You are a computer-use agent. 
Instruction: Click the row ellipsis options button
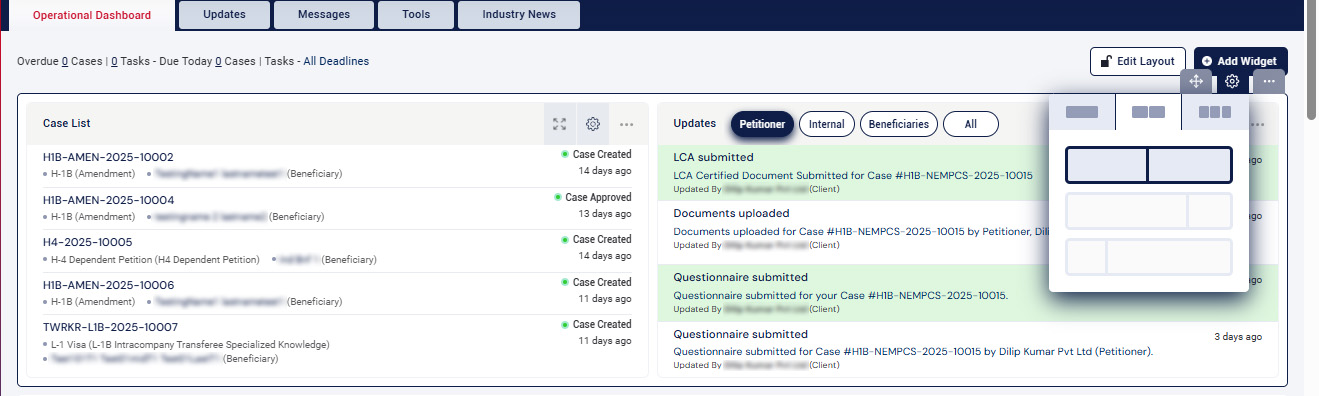click(1268, 81)
